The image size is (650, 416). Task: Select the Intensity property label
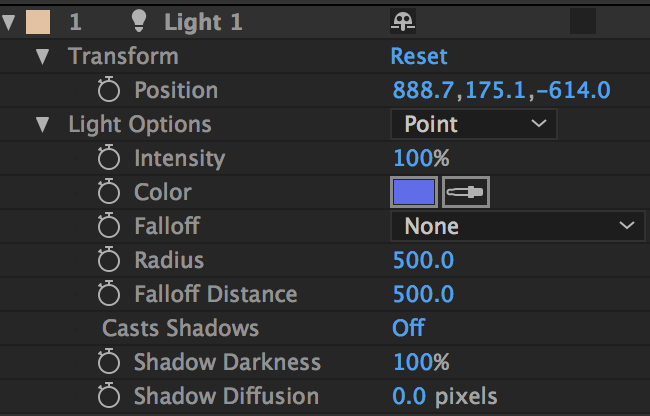pos(179,158)
